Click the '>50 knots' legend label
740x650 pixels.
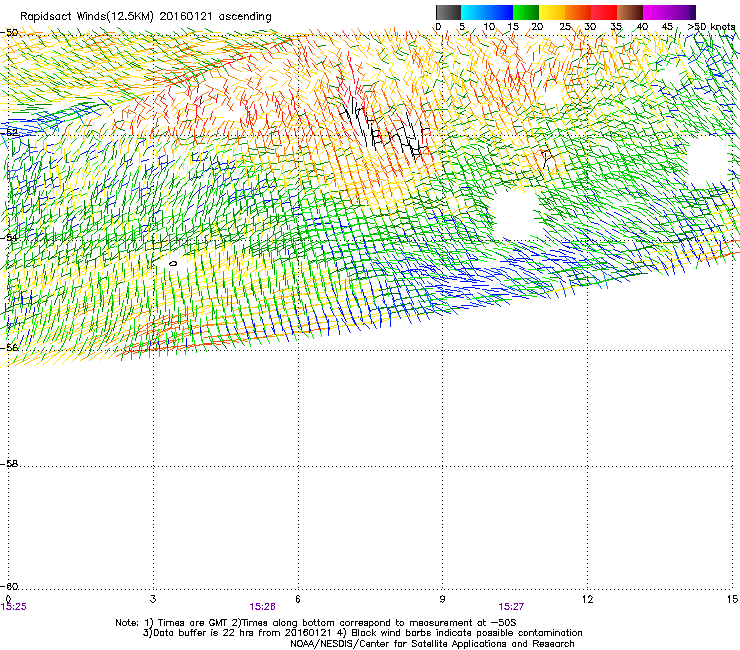711,27
